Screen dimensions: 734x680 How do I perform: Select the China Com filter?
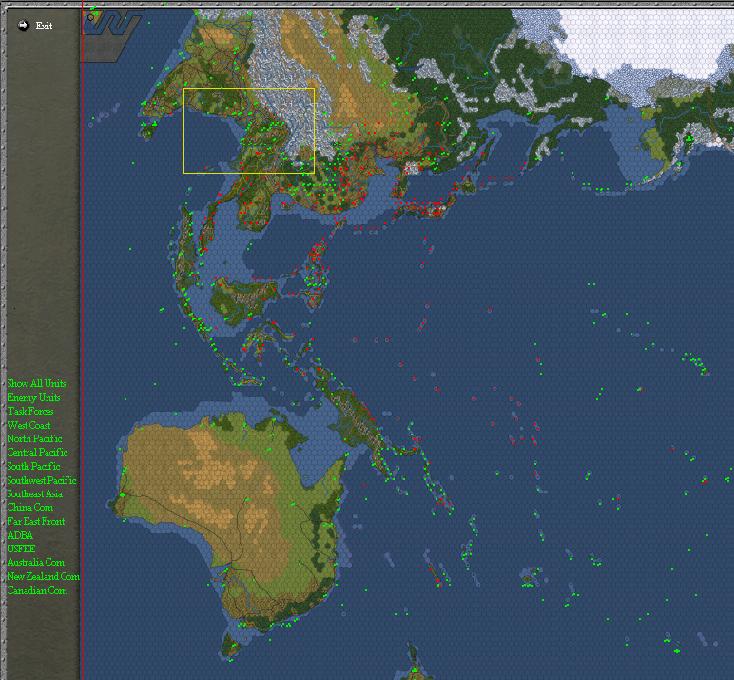[30, 507]
